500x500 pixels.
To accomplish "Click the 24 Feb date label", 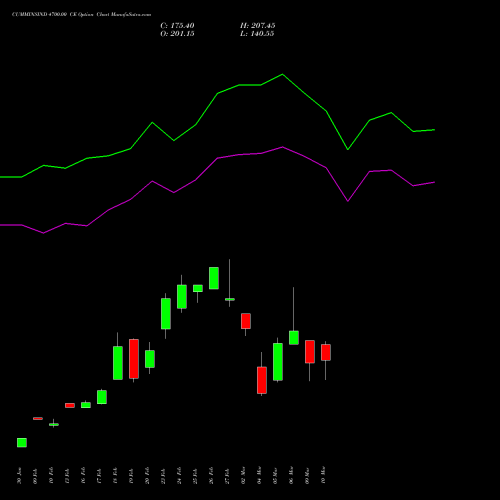I will (x=179, y=475).
